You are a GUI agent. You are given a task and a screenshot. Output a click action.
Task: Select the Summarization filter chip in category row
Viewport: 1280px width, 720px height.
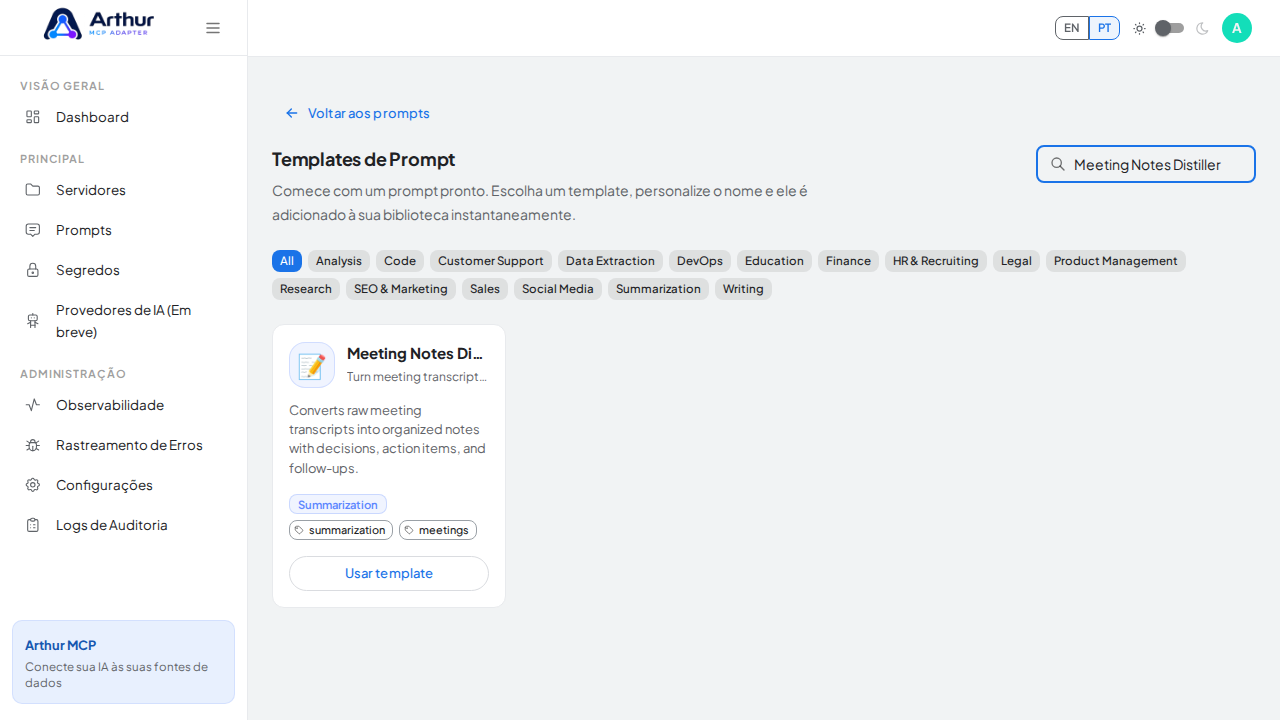pyautogui.click(x=658, y=289)
